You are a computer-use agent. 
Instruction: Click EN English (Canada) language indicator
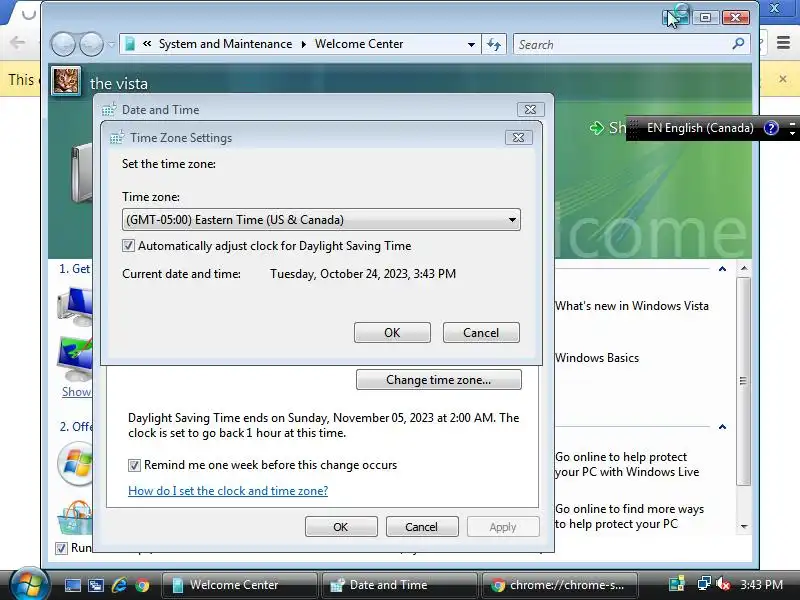tap(700, 128)
